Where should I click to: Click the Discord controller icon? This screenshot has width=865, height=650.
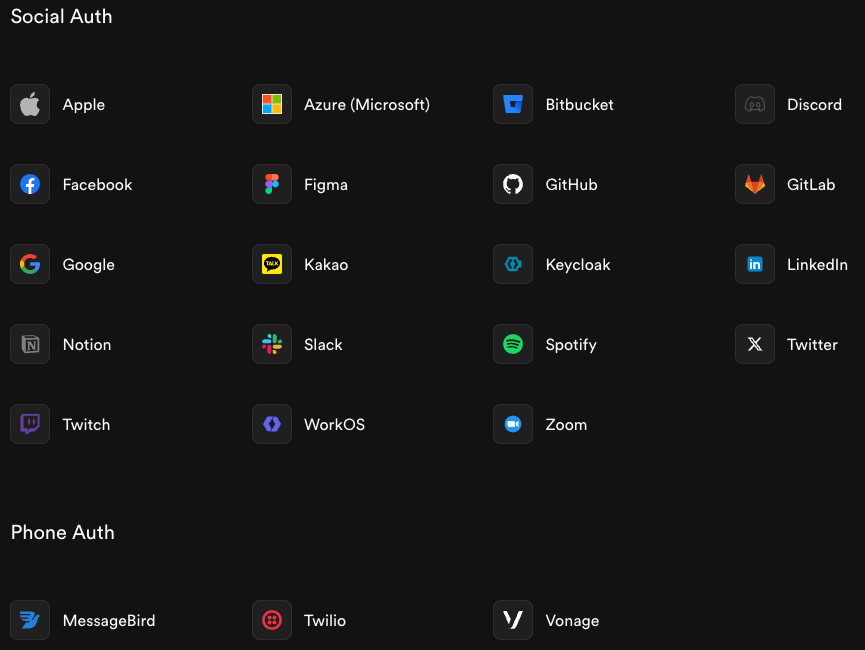click(755, 104)
